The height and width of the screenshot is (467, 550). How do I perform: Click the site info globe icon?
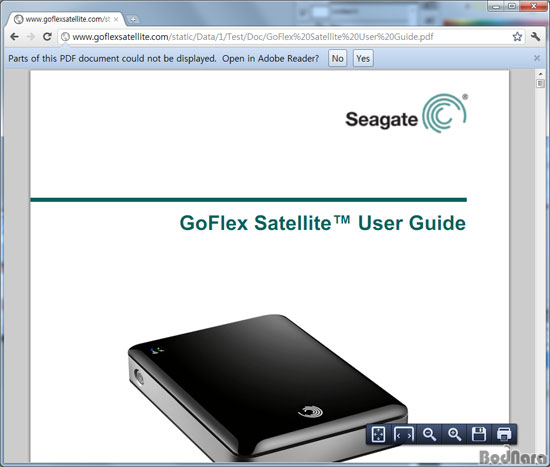tap(65, 36)
